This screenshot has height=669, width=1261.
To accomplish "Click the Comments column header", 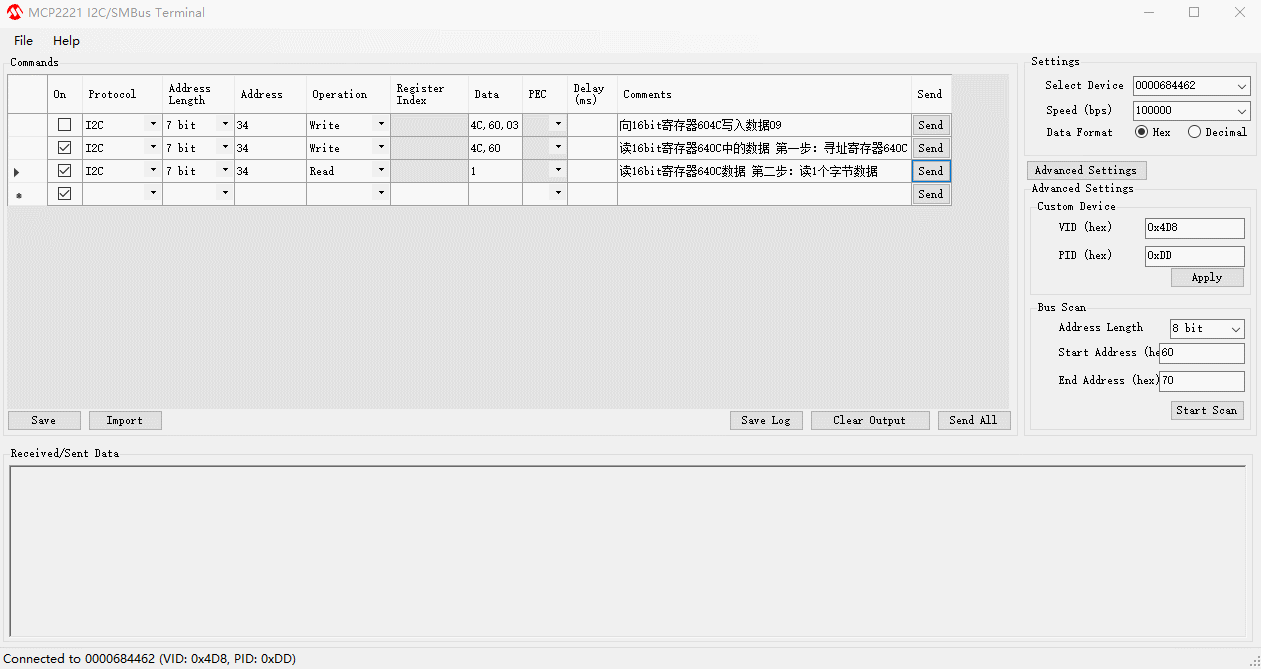I will coord(764,94).
